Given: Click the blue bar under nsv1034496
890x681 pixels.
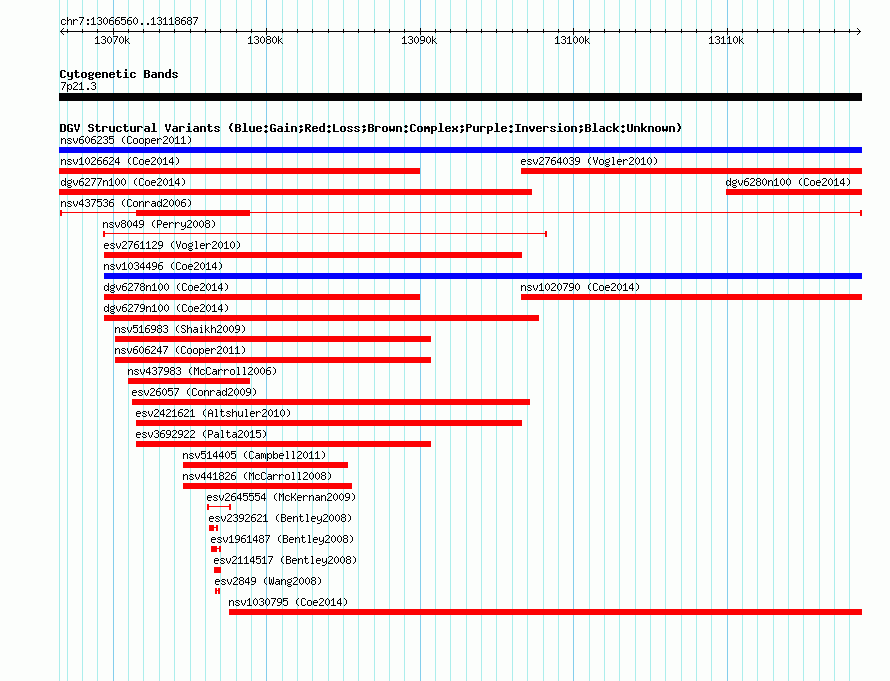Looking at the screenshot, I should pos(482,276).
